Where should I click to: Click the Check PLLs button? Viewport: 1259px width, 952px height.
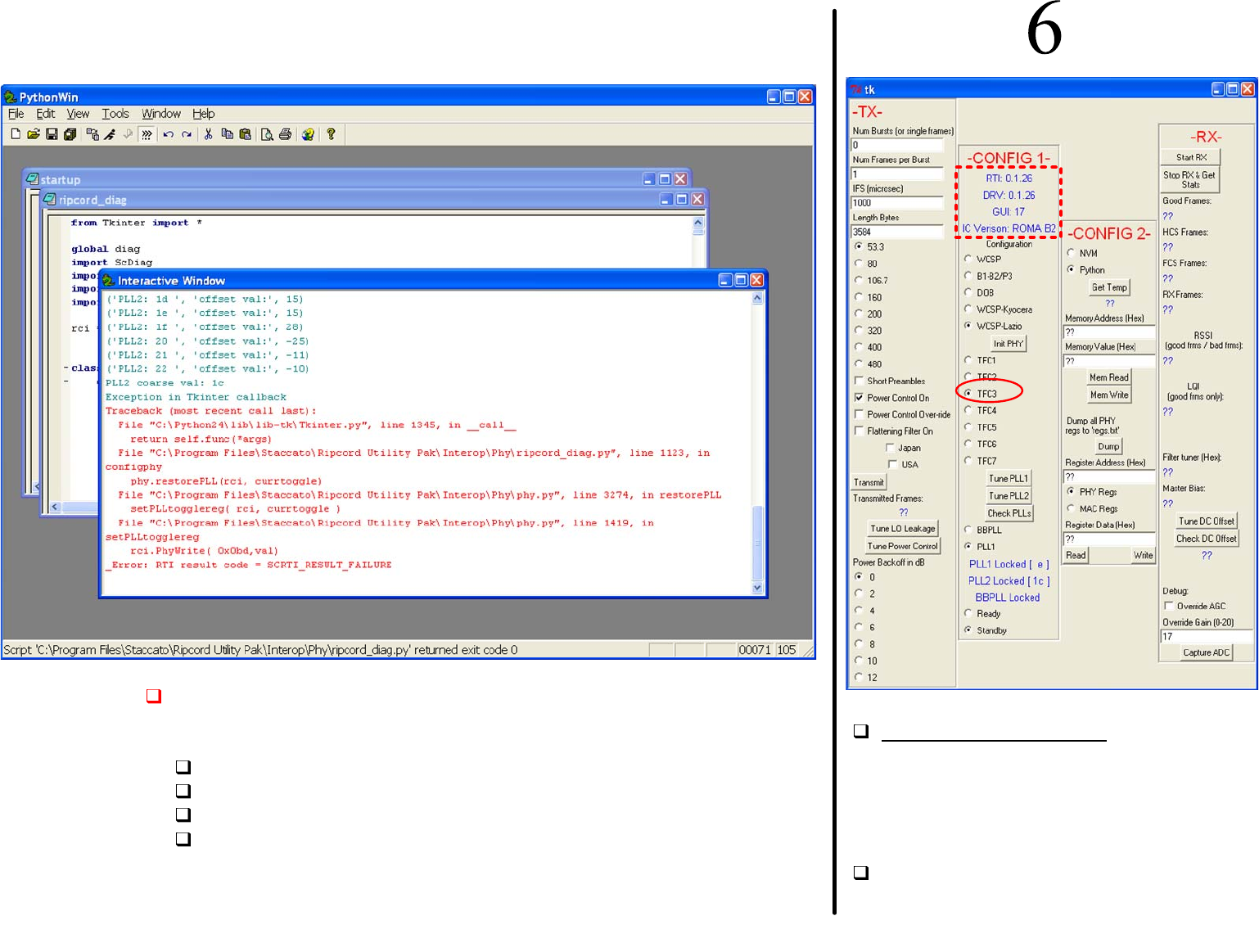[x=1009, y=513]
